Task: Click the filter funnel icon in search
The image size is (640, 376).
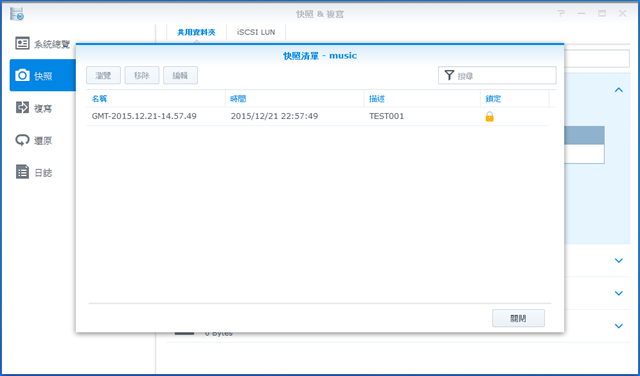Action: pyautogui.click(x=449, y=75)
